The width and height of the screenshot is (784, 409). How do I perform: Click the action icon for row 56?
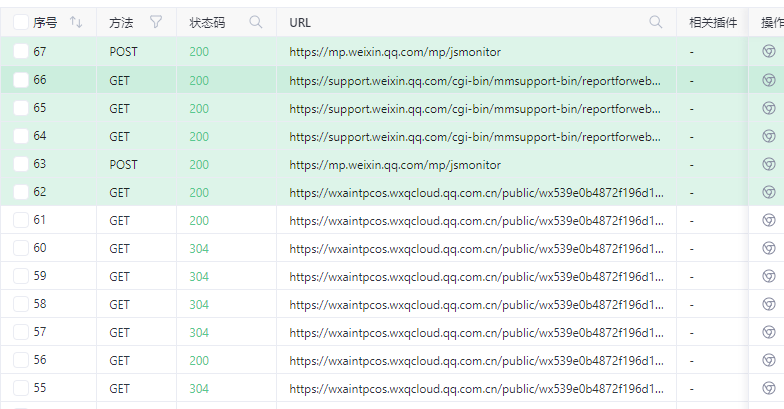(768, 360)
